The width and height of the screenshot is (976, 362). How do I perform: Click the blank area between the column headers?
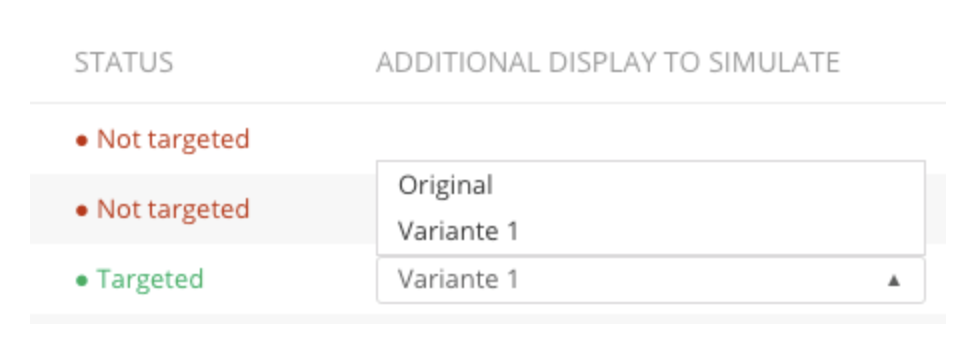tap(274, 63)
